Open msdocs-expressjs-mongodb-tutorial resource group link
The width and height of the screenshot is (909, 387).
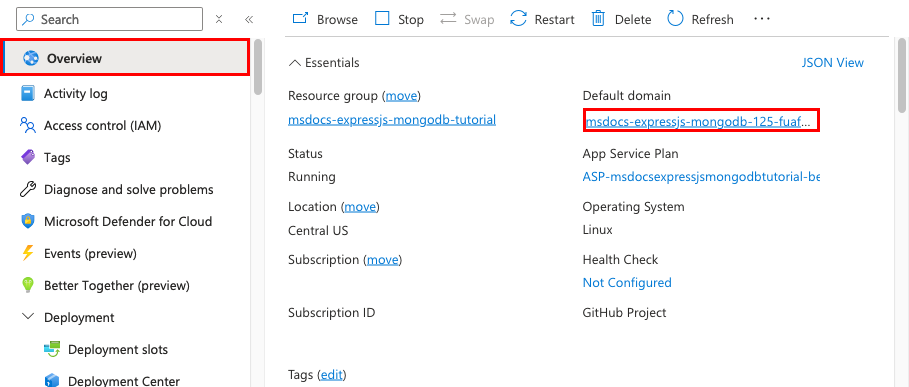coord(392,120)
